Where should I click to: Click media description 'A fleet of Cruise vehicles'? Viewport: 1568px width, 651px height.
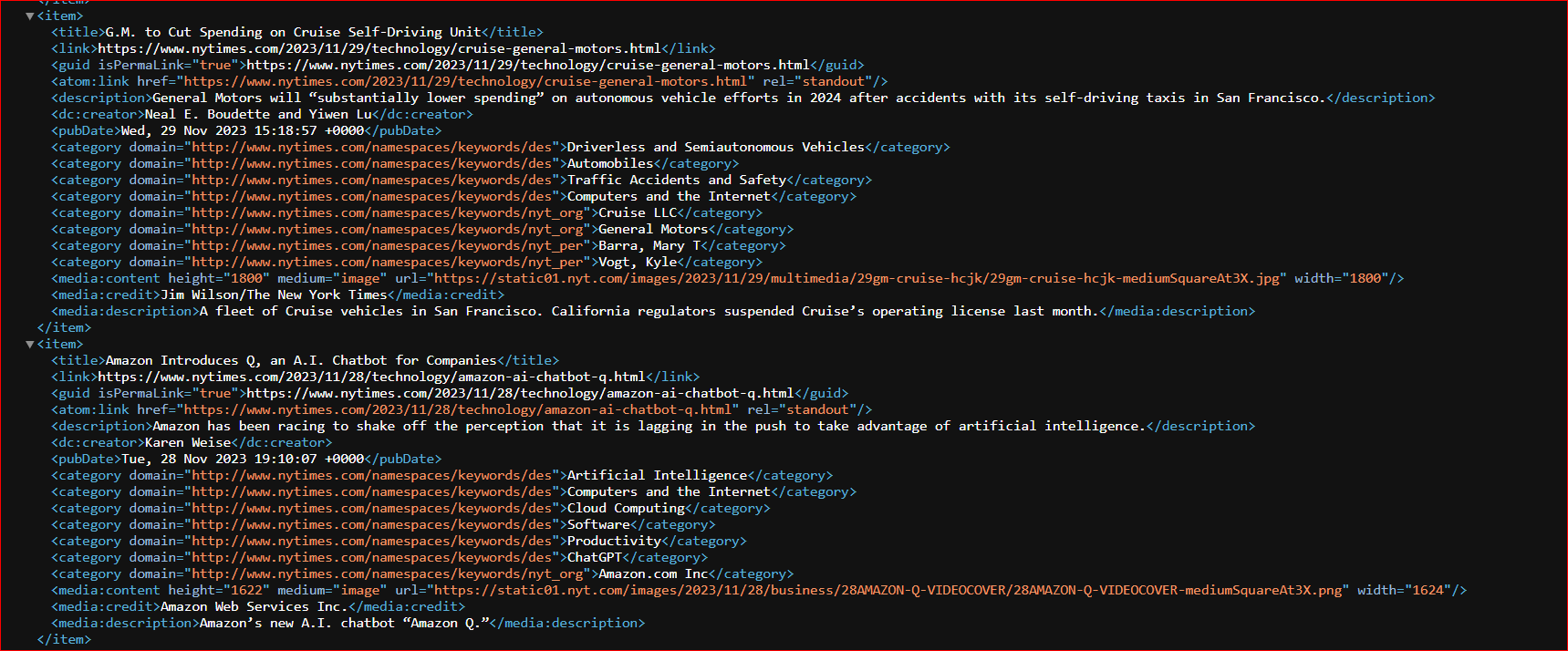coord(649,311)
